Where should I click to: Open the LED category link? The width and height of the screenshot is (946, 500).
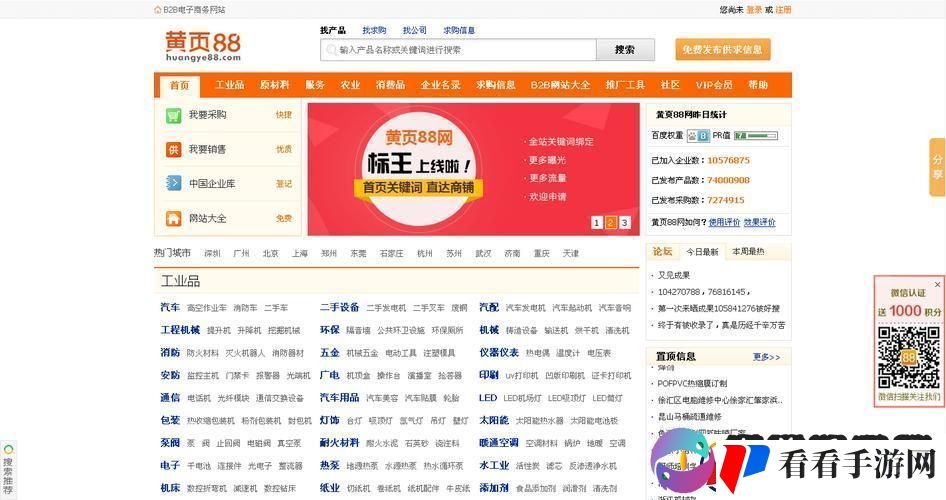coord(488,398)
